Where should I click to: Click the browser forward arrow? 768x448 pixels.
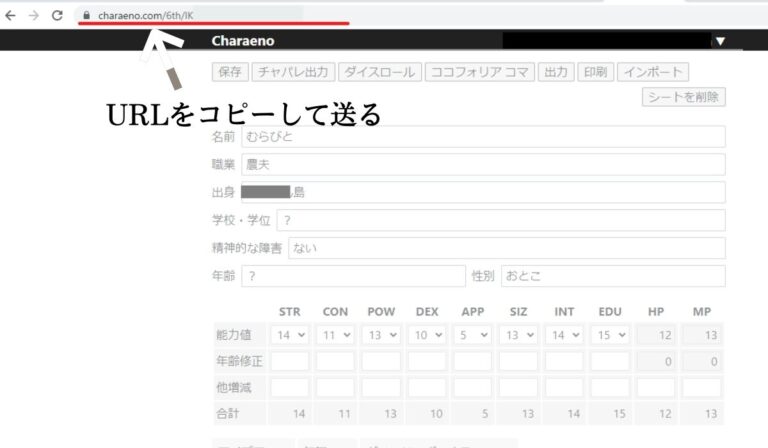(x=33, y=16)
